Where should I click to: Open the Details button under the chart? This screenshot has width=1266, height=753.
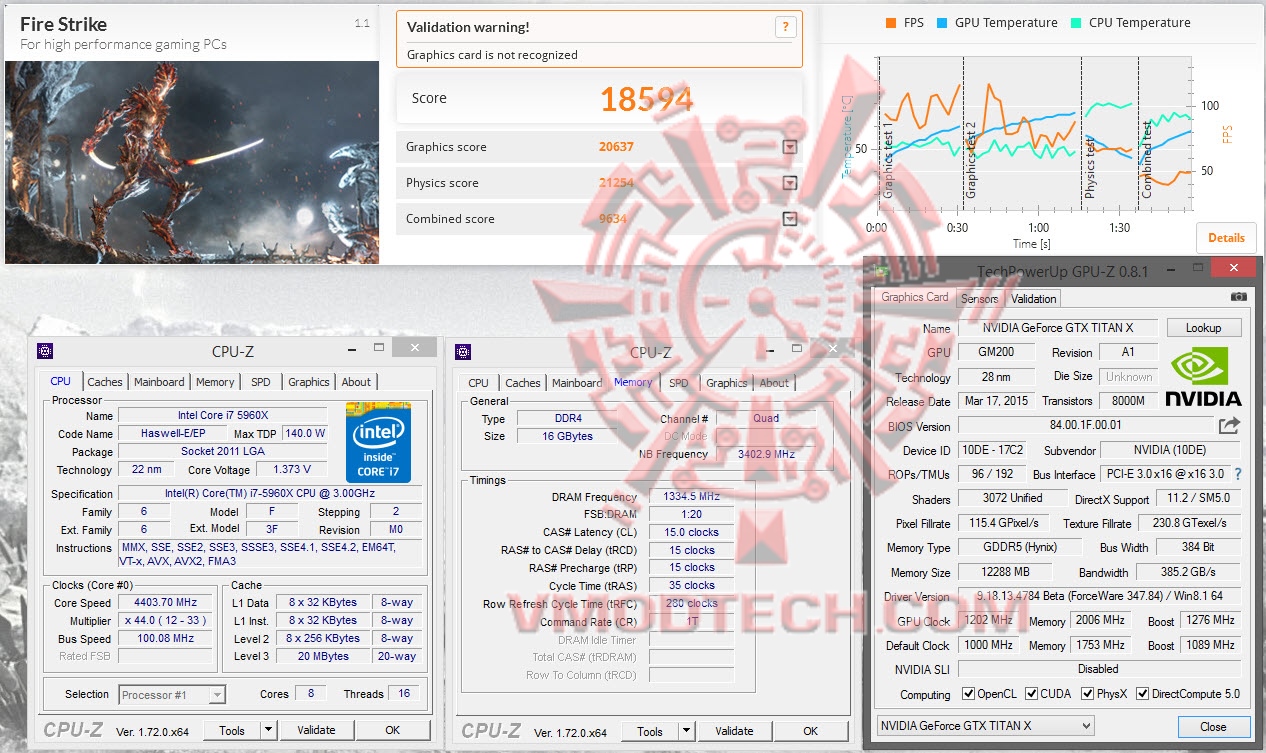(1226, 237)
